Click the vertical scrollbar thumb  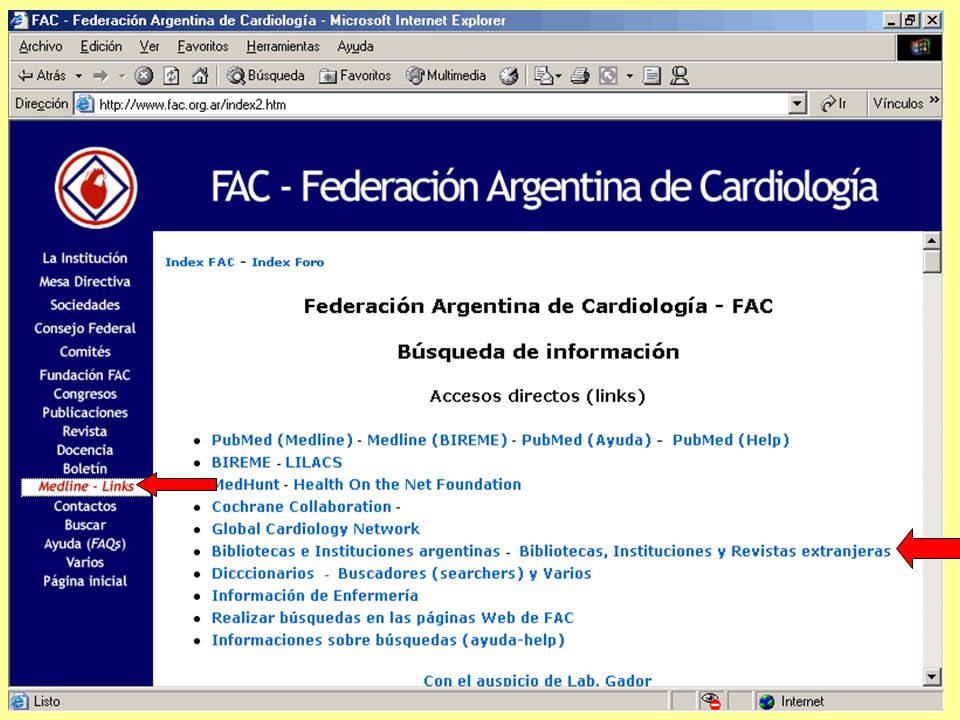(932, 261)
